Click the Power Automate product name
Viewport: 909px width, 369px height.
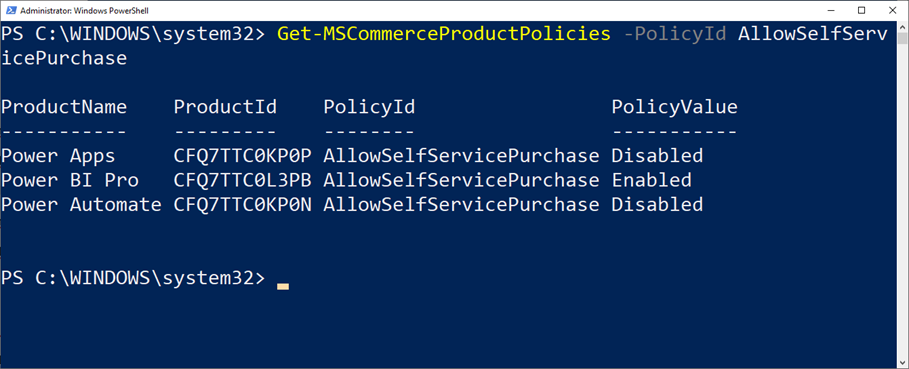click(x=81, y=204)
